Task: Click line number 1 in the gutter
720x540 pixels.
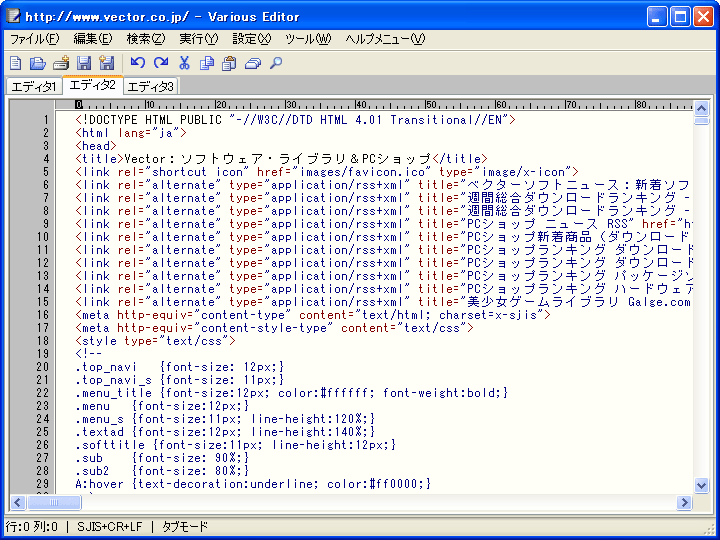Action: (x=46, y=120)
